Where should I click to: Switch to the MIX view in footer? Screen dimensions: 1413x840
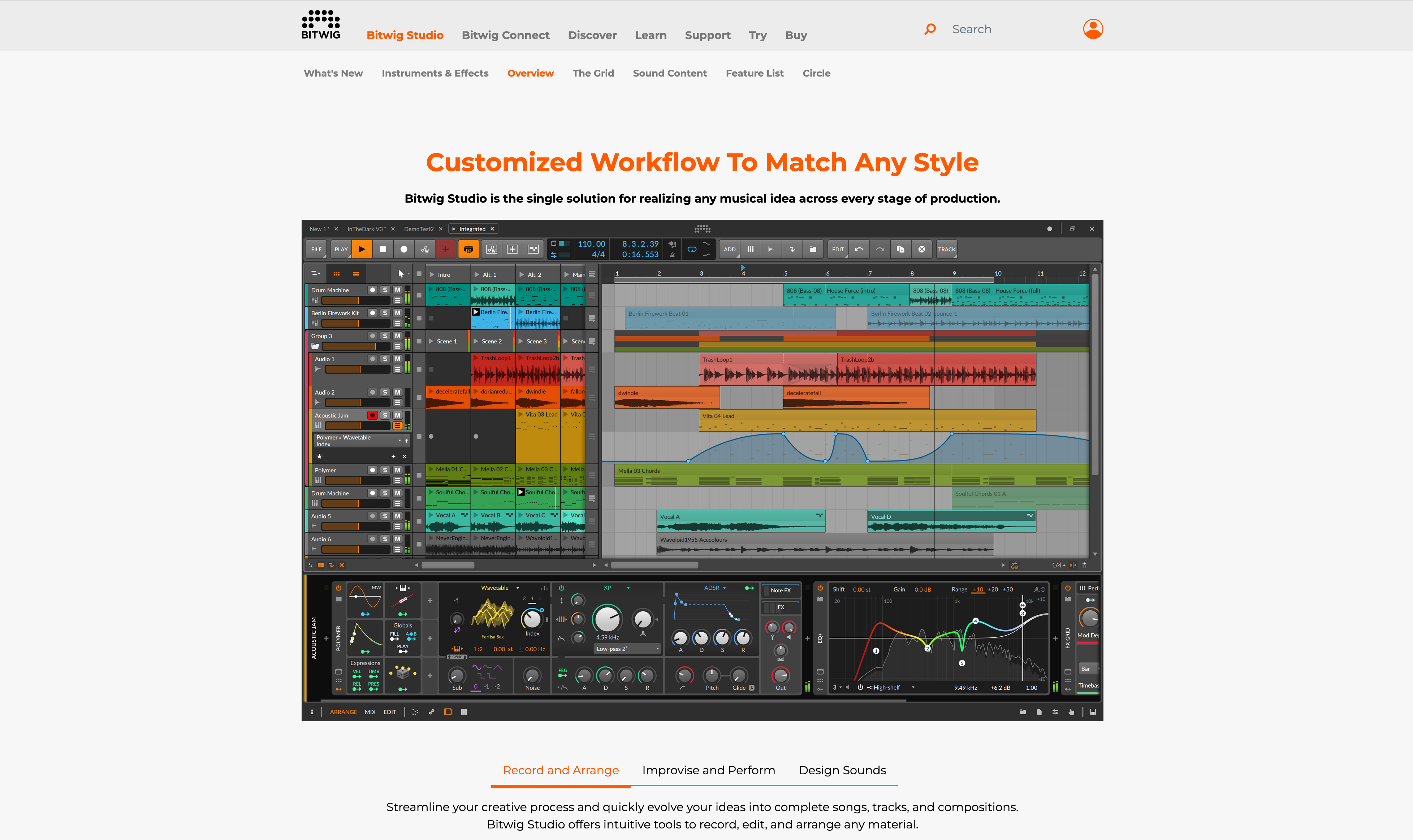370,712
